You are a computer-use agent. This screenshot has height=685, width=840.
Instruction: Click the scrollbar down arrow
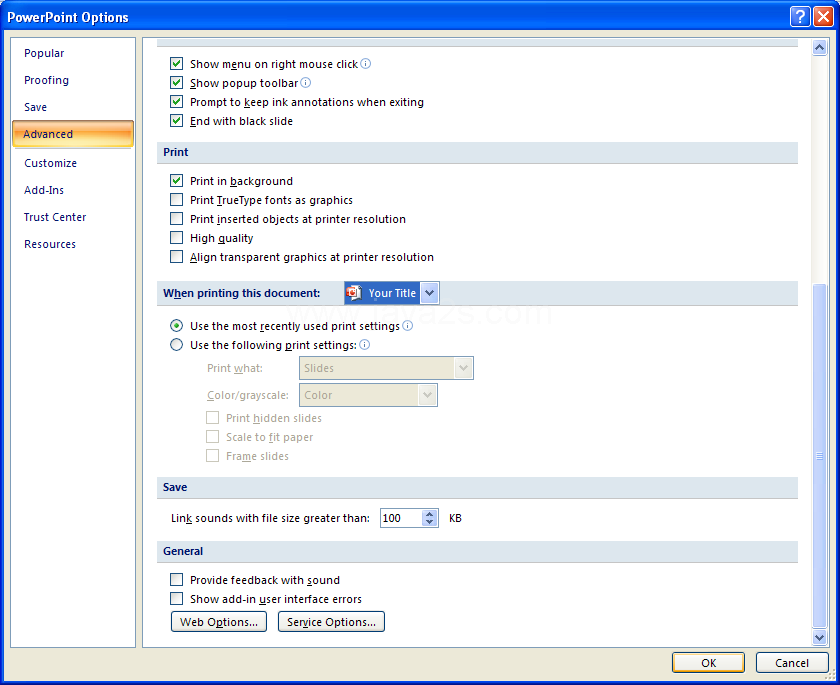[819, 637]
